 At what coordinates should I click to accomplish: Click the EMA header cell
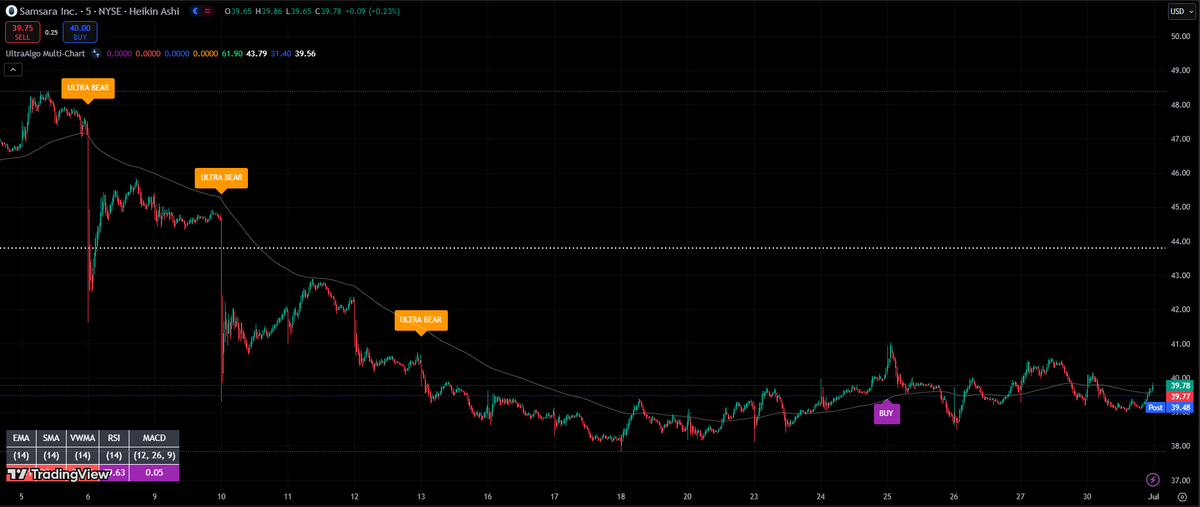click(x=21, y=438)
